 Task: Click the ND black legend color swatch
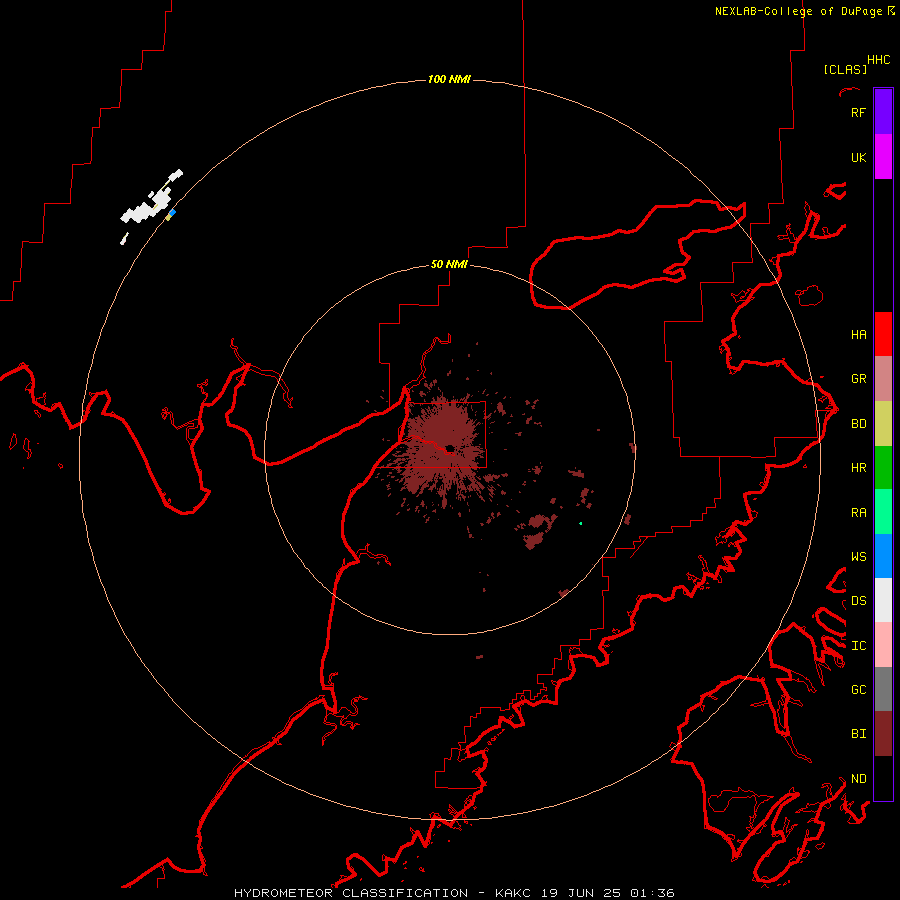tap(883, 778)
